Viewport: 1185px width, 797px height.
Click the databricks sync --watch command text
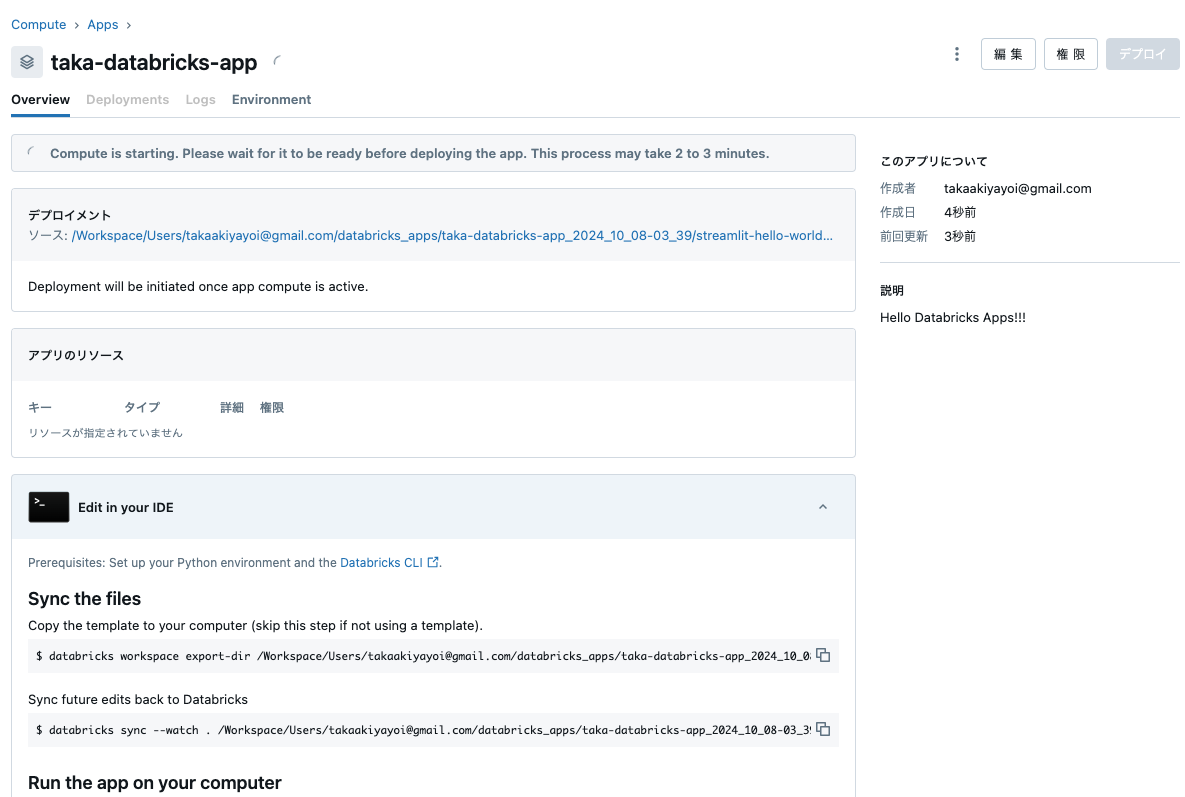pos(423,730)
